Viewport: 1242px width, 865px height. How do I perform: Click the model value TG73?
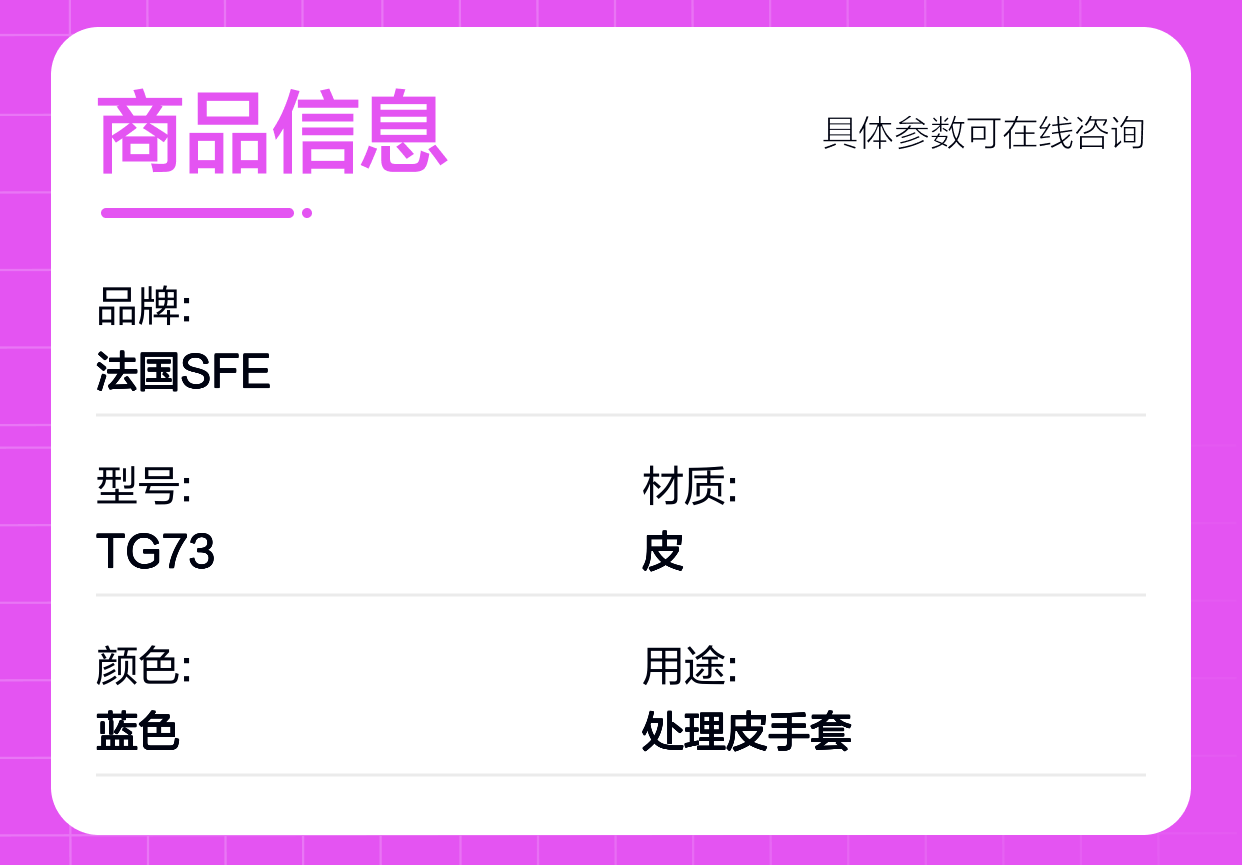pyautogui.click(x=156, y=552)
